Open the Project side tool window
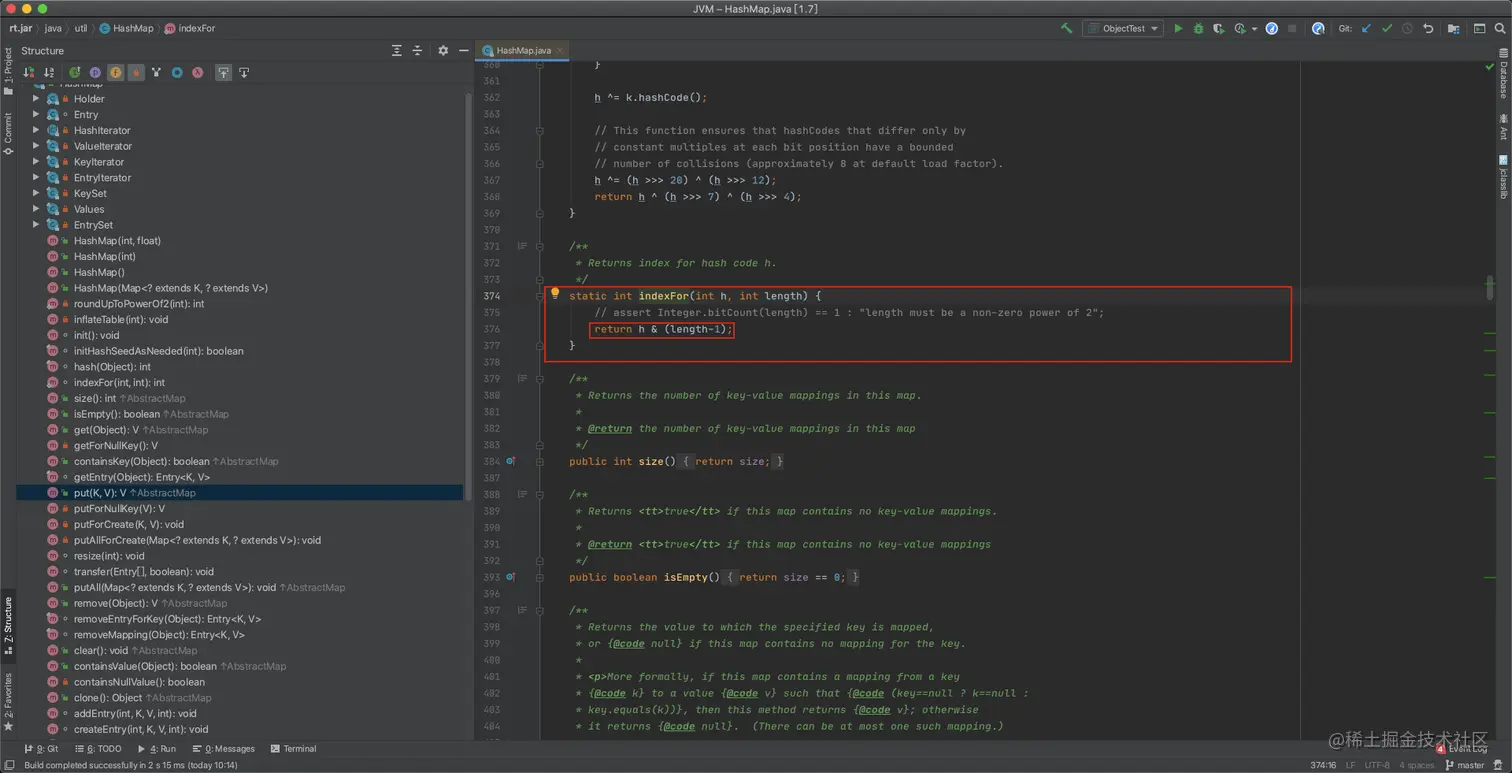This screenshot has height=773, width=1512. [x=7, y=69]
